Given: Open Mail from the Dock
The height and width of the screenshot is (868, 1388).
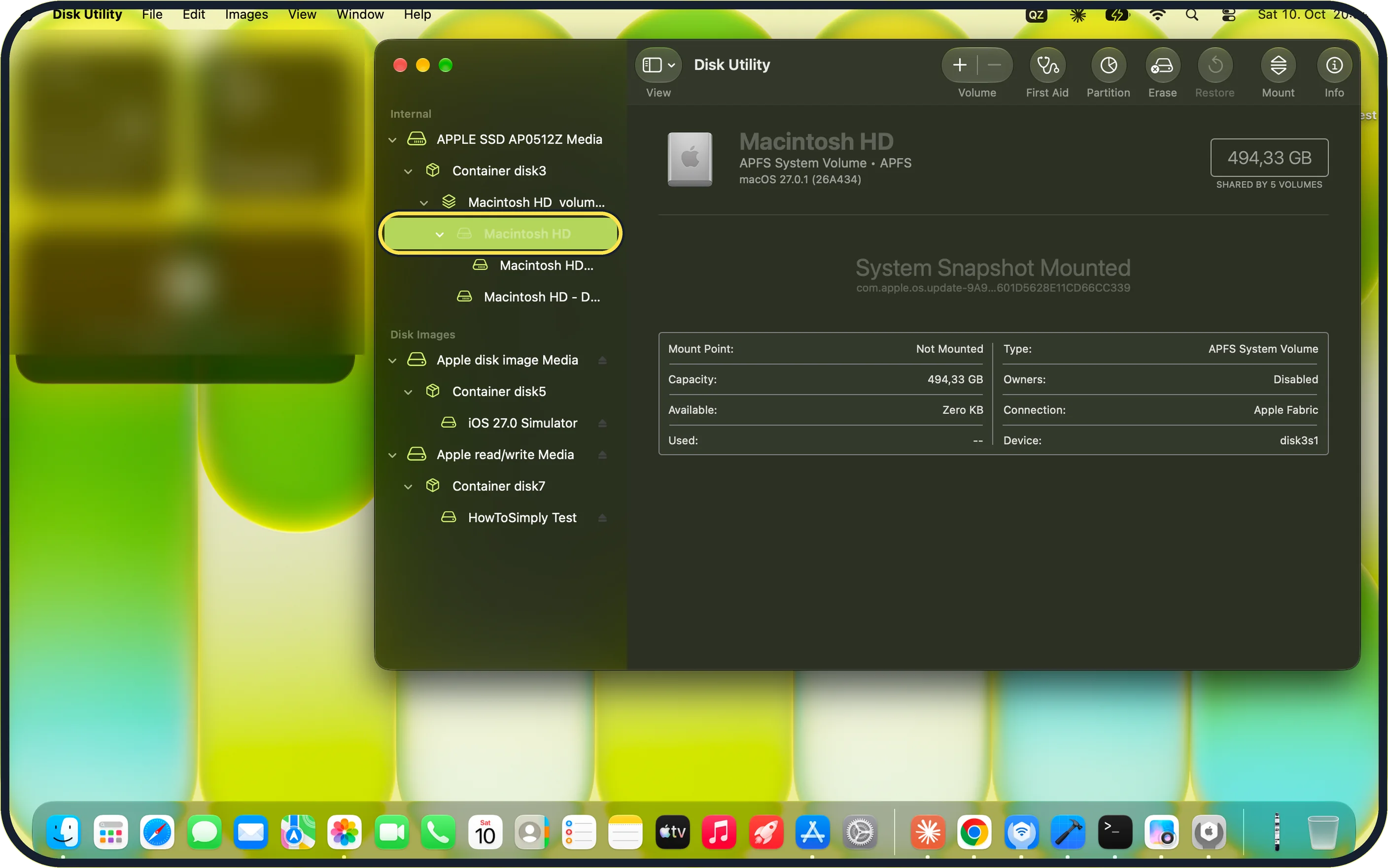Looking at the screenshot, I should tap(251, 832).
